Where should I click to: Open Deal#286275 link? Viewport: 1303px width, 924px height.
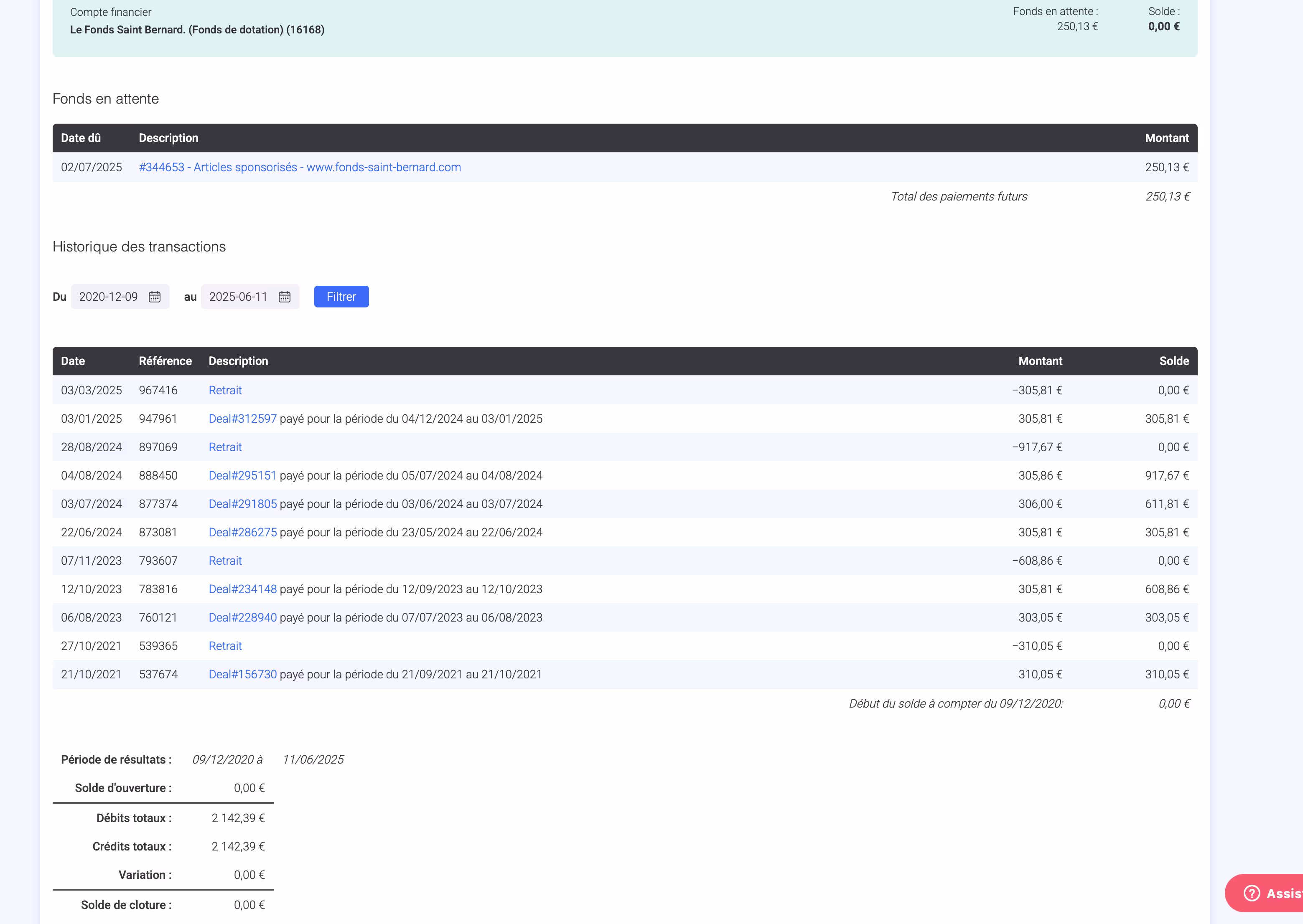click(242, 533)
